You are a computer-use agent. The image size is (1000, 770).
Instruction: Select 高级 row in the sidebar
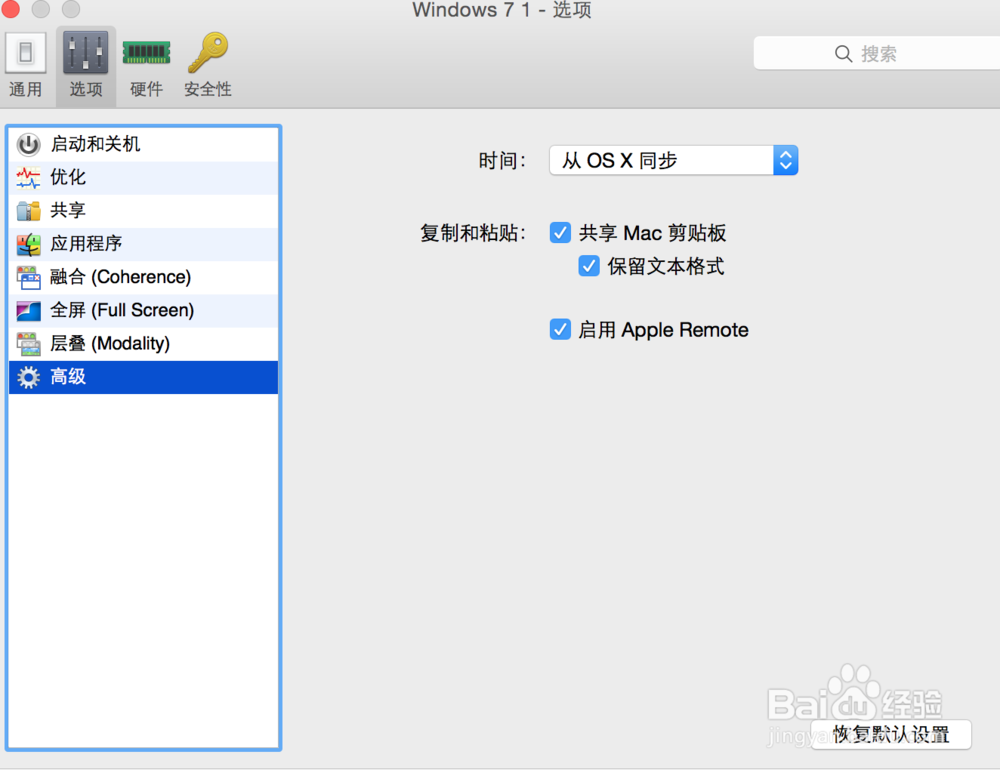coord(143,377)
